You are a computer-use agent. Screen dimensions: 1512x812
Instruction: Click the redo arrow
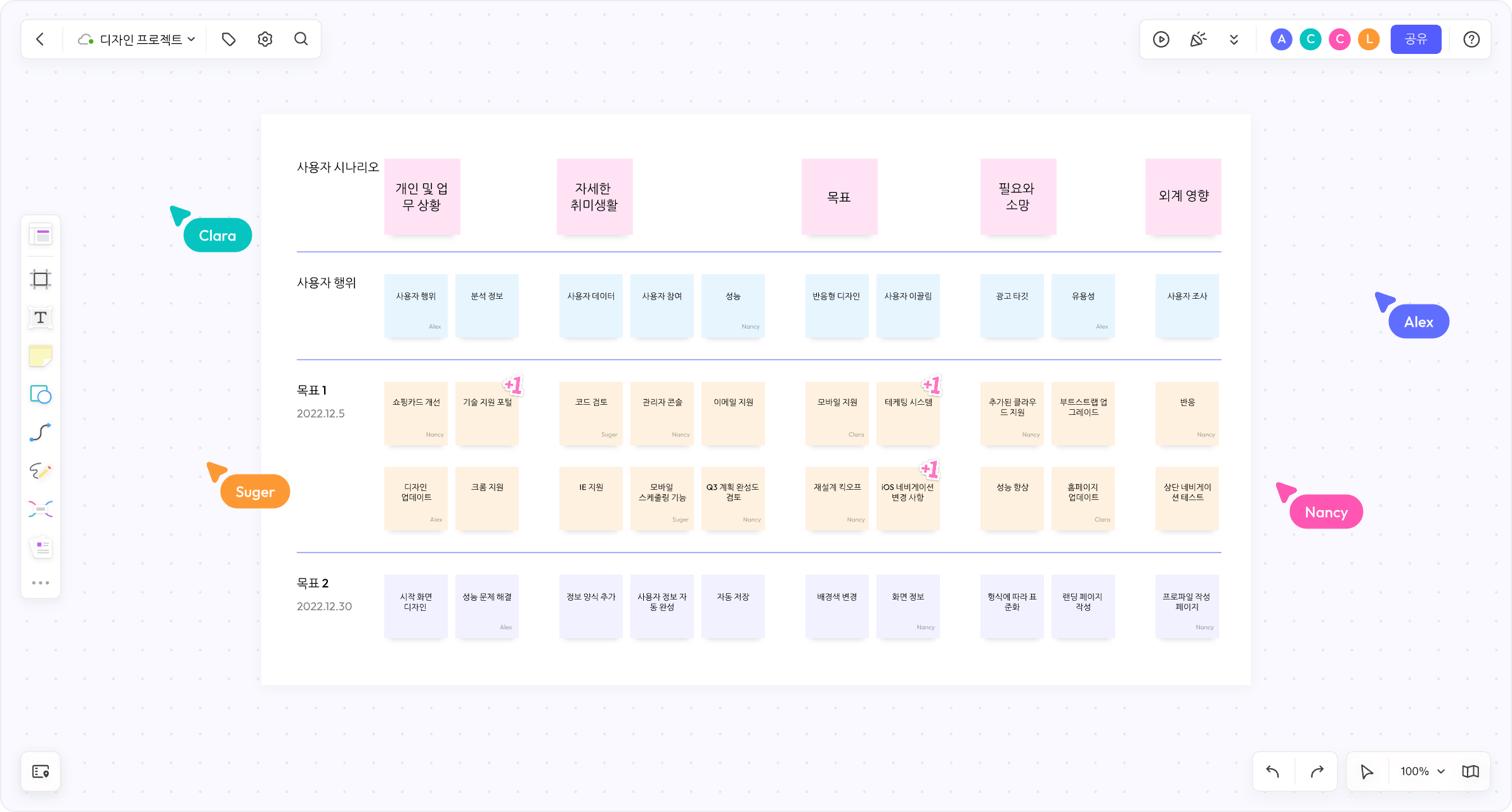point(1317,771)
